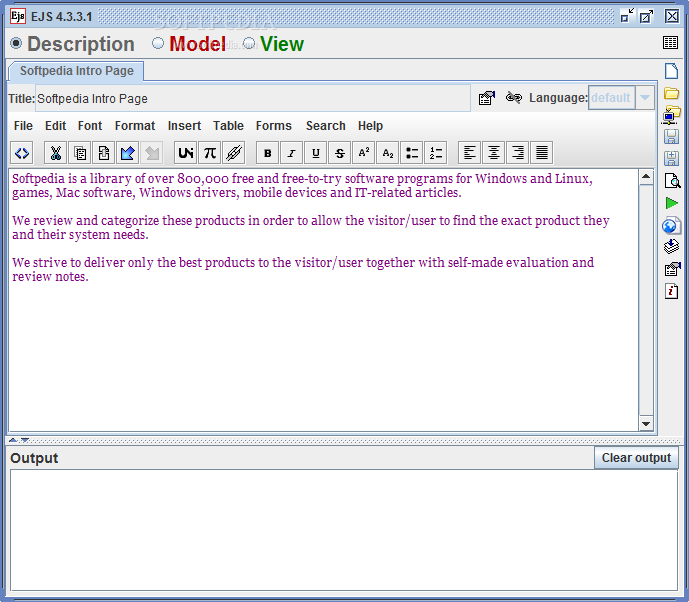
Task: Apply strikethrough using the S icon
Action: (340, 153)
